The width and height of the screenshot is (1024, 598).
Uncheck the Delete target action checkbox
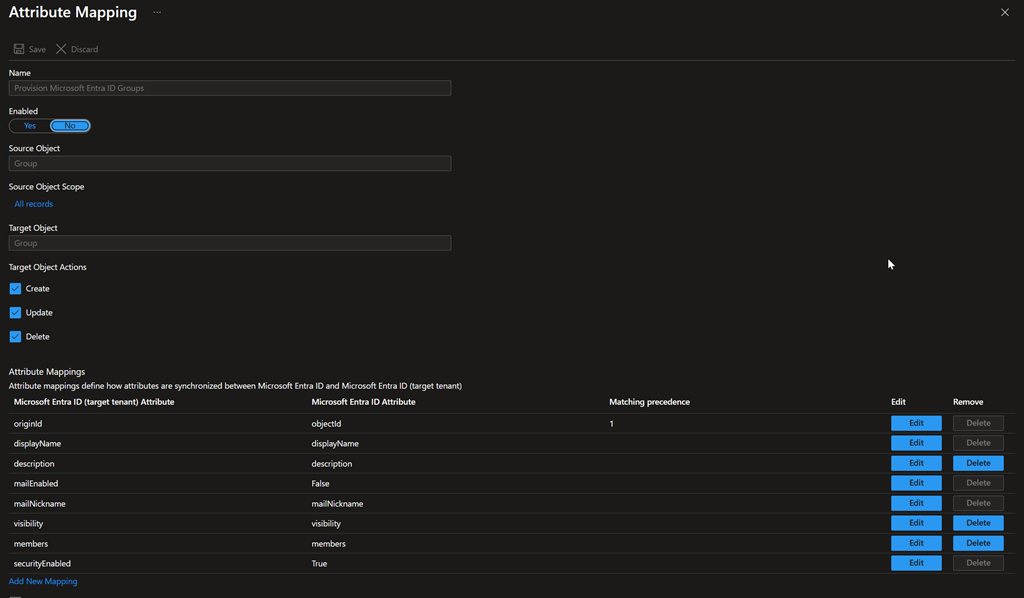(15, 337)
